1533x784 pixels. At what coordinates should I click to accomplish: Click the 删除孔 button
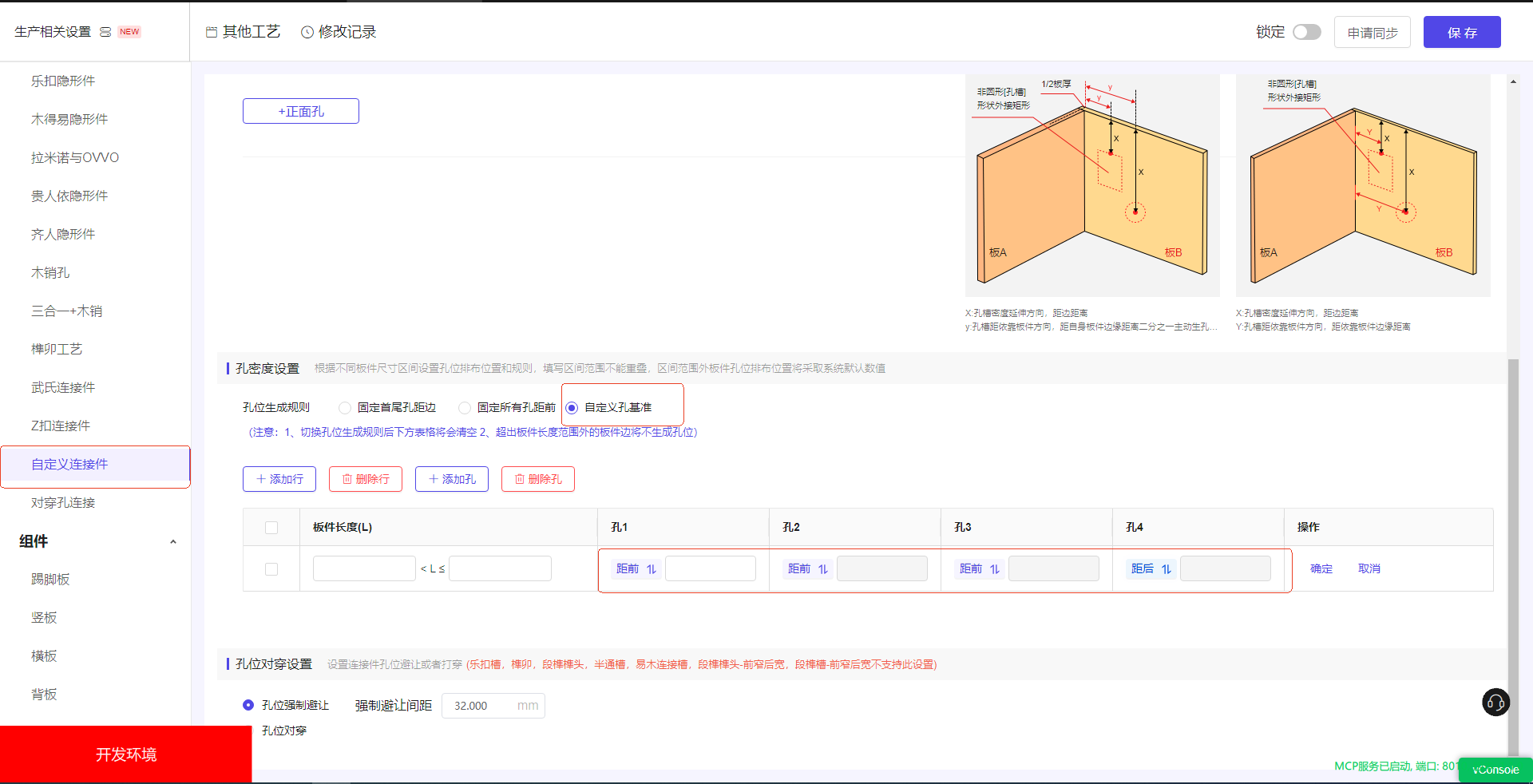pyautogui.click(x=538, y=479)
